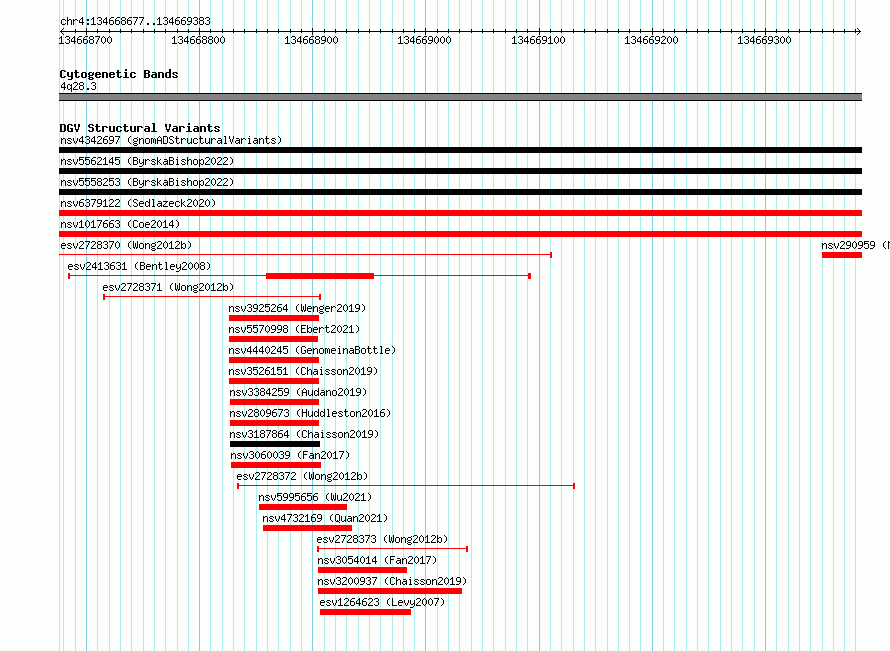Click the chr4:134668677..134669383 region label

(135, 21)
